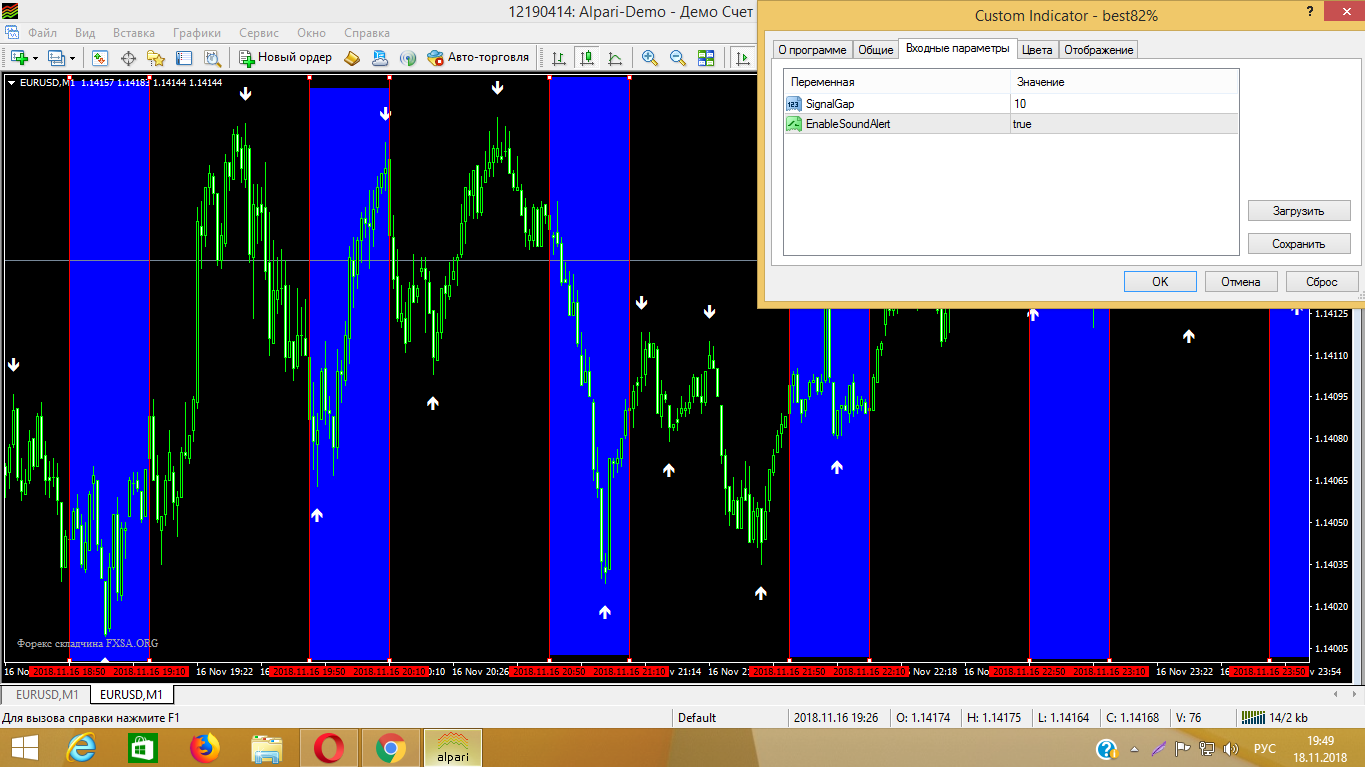Select the EnableSoundAlert value true cell

(x=1125, y=124)
